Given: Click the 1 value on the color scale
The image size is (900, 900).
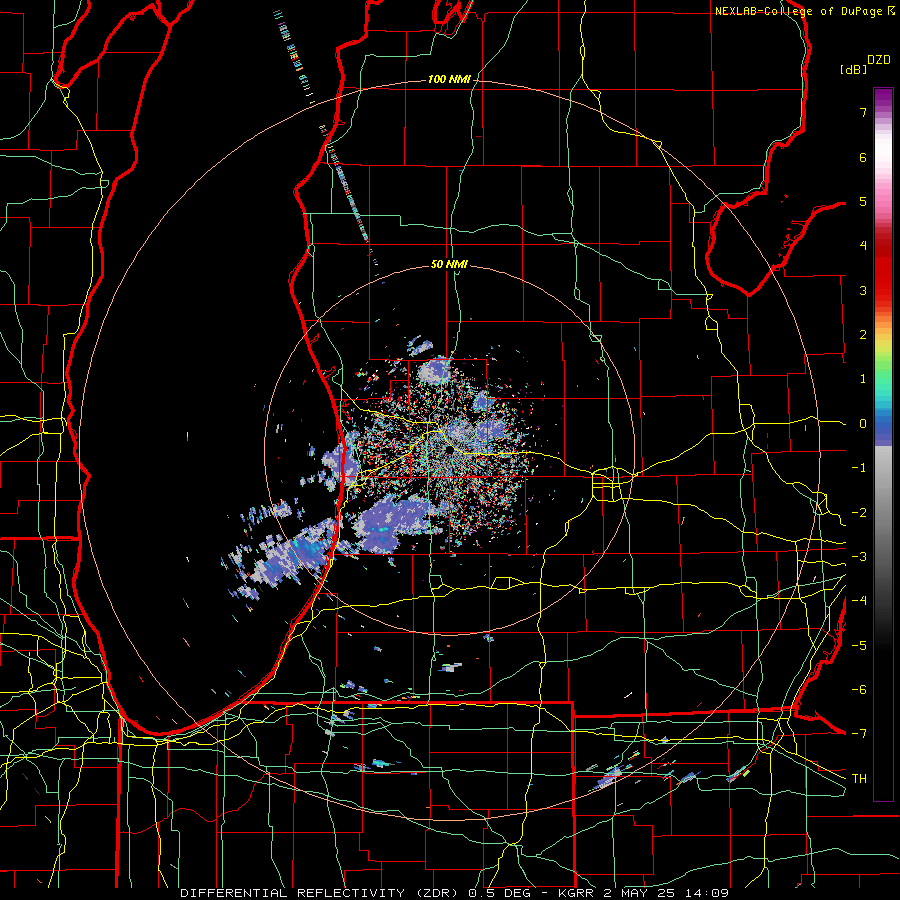Looking at the screenshot, I should click(x=863, y=379).
